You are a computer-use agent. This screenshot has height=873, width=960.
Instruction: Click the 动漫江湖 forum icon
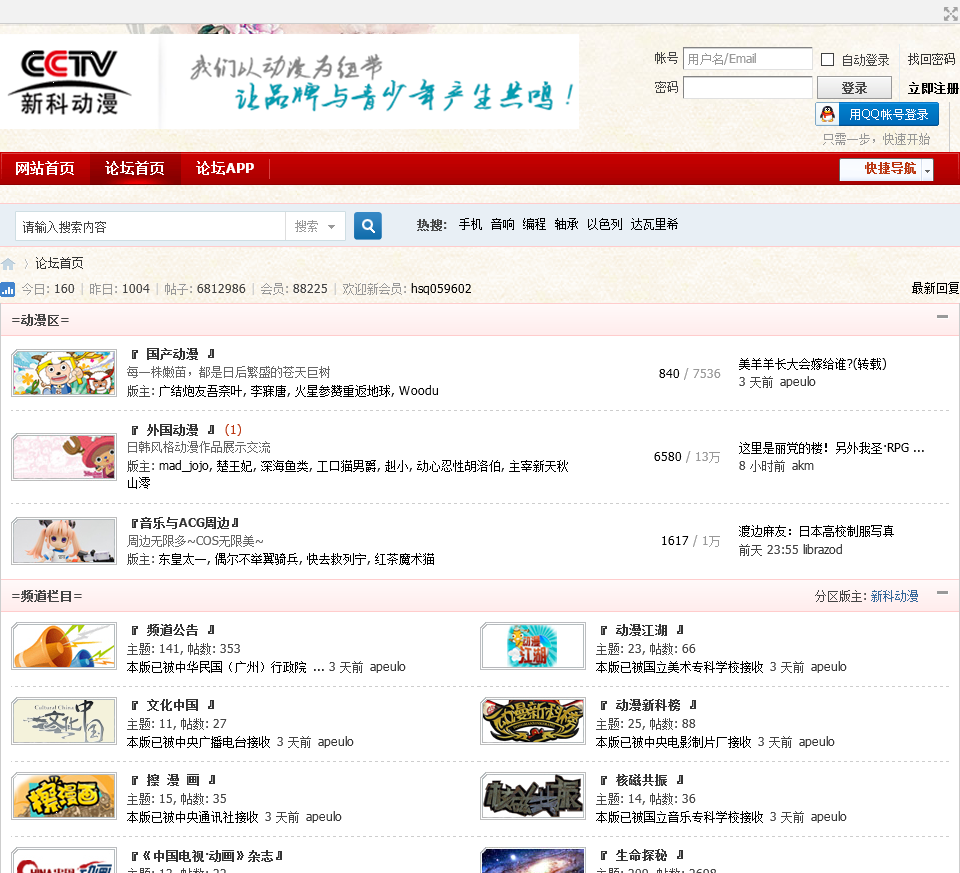(533, 646)
